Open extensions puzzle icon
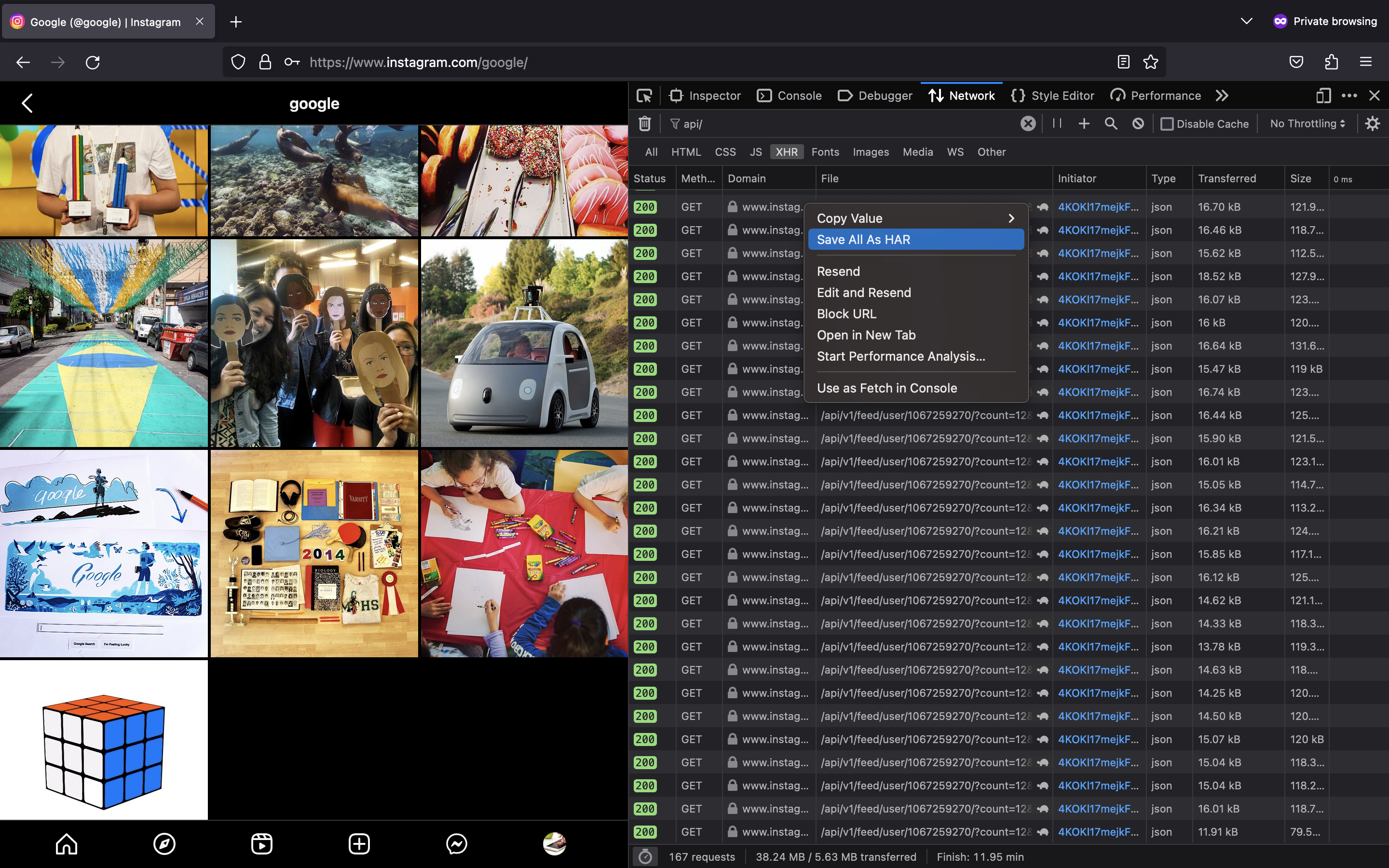Screen dimensions: 1389x868 (x=1332, y=62)
